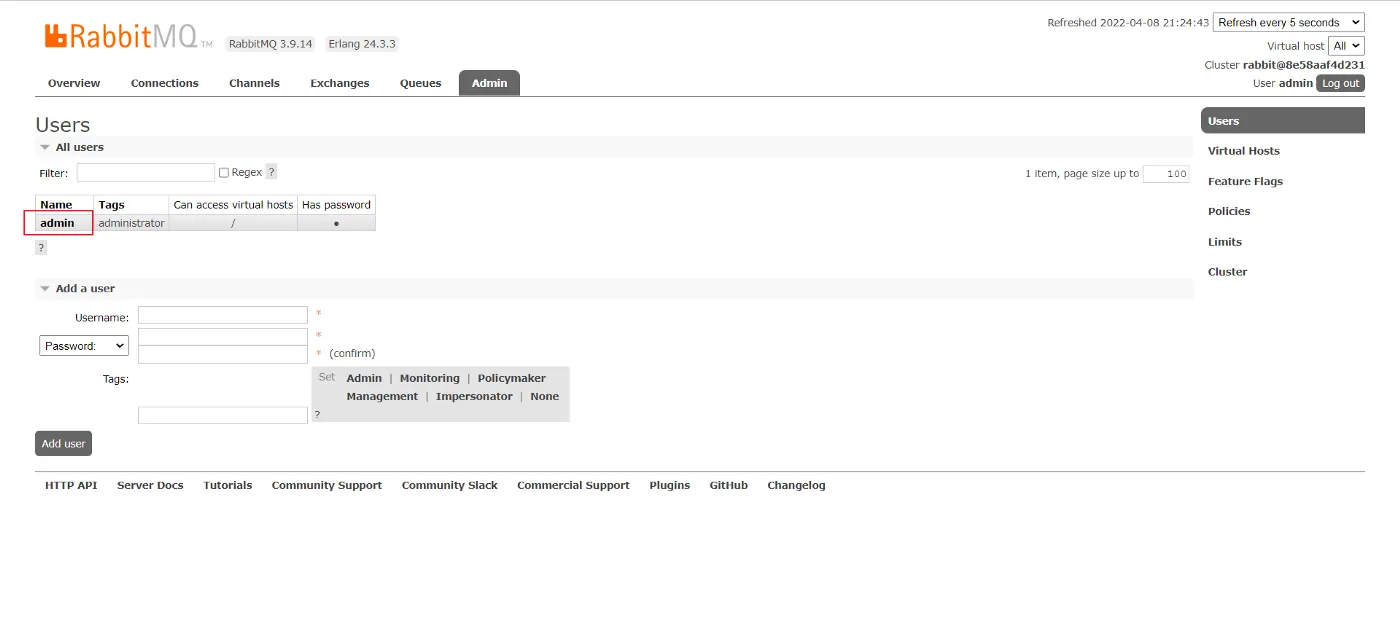Open the Password type dropdown
Viewport: 1400px width, 644px height.
(x=84, y=345)
